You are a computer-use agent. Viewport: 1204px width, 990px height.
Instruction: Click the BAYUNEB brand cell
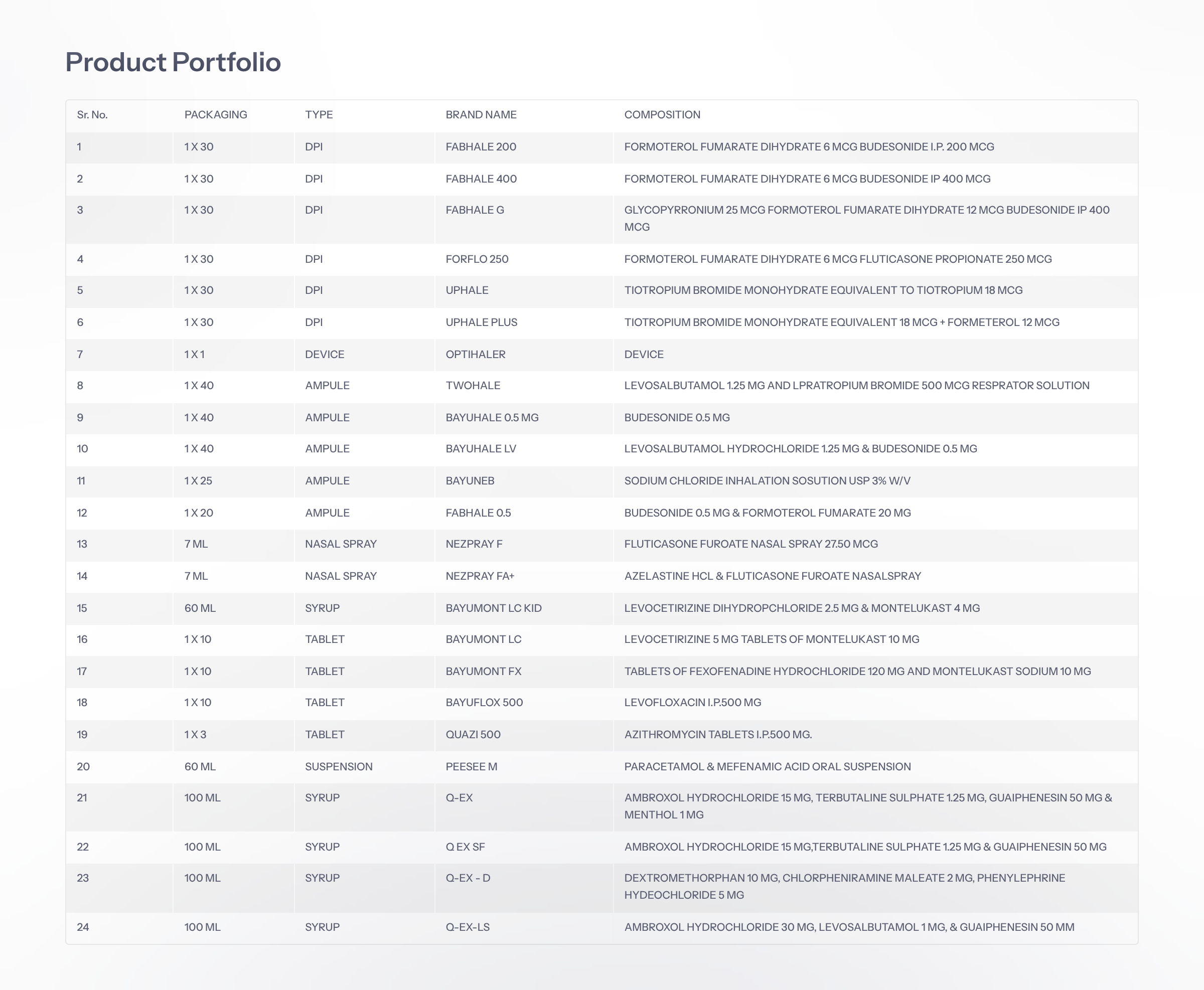[x=470, y=481]
